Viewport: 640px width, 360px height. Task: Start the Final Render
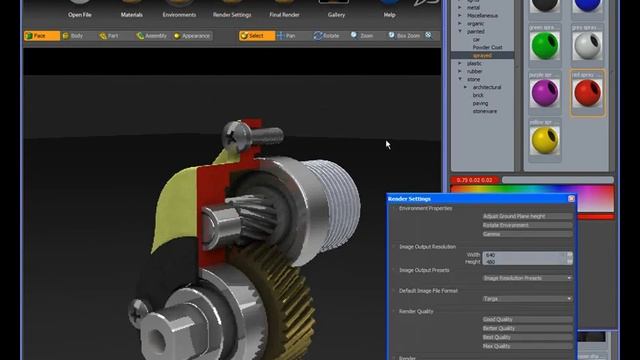[x=284, y=9]
